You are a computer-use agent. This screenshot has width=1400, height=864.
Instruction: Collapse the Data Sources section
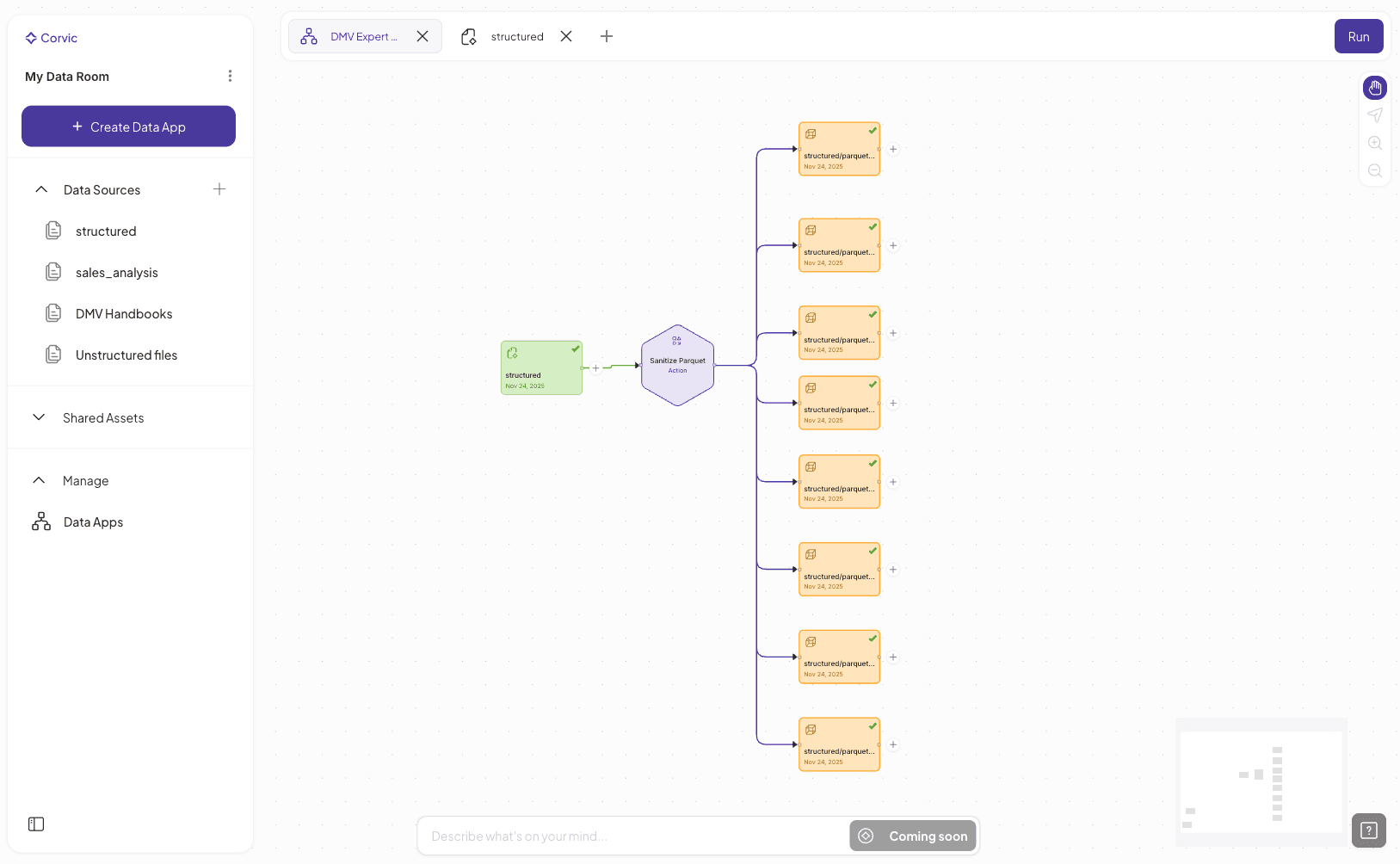pos(40,189)
